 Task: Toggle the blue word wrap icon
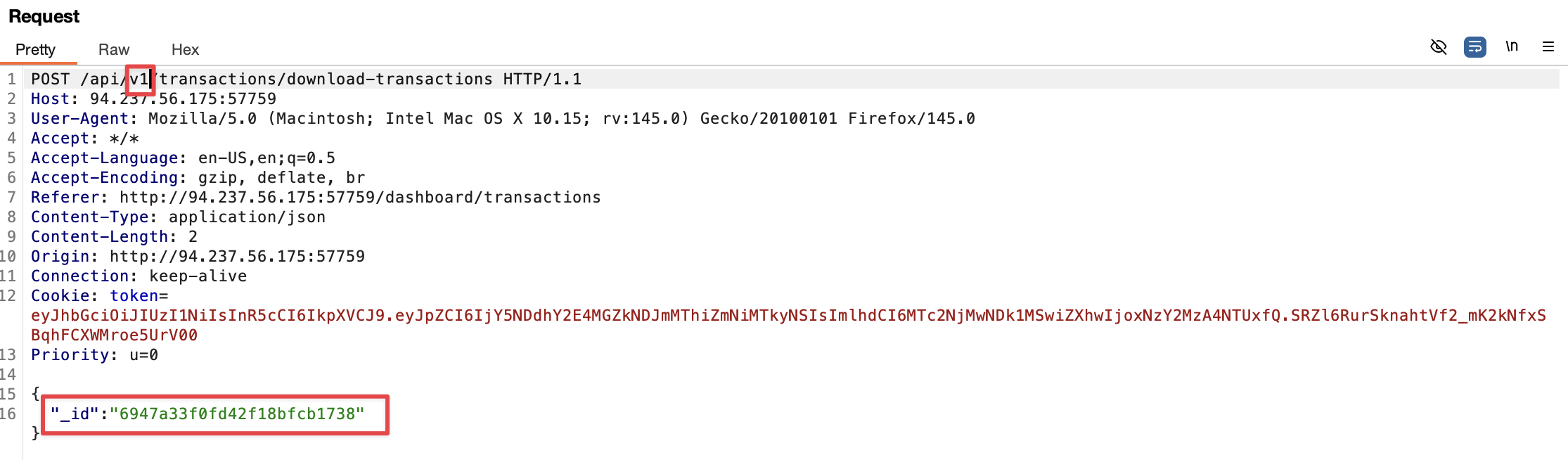pyautogui.click(x=1474, y=46)
